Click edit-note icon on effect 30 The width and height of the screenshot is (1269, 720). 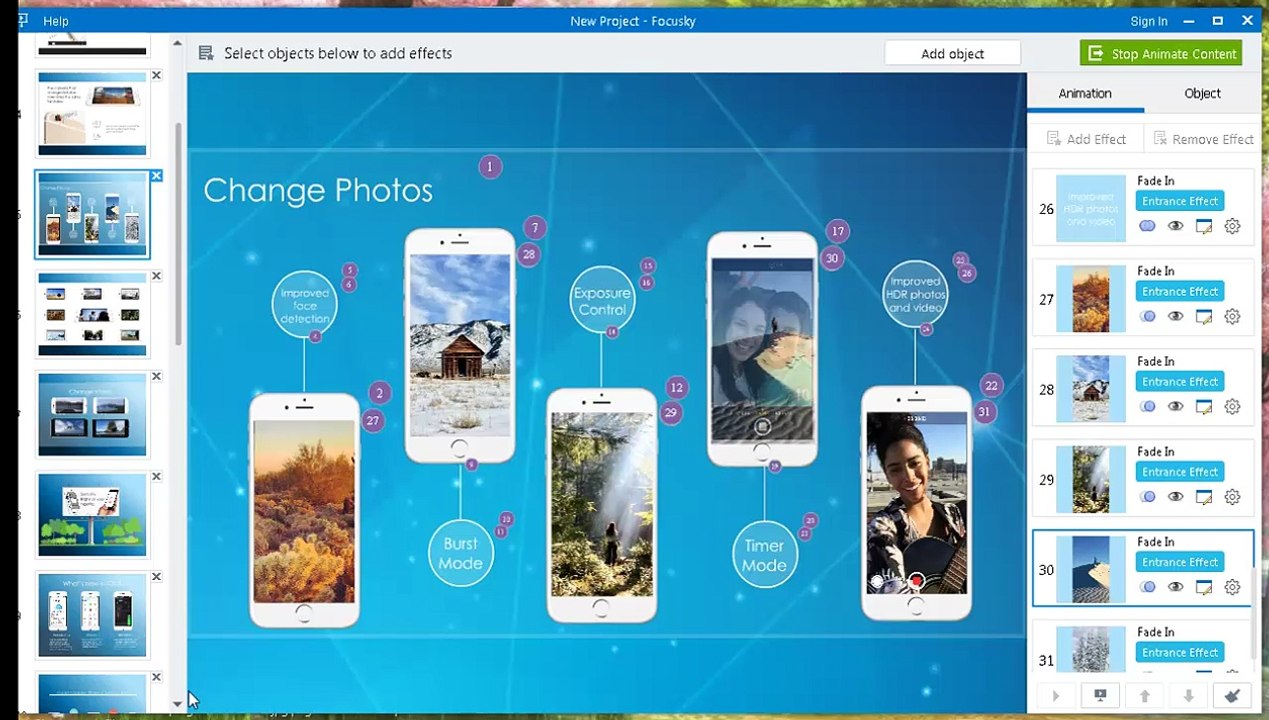(x=1204, y=587)
